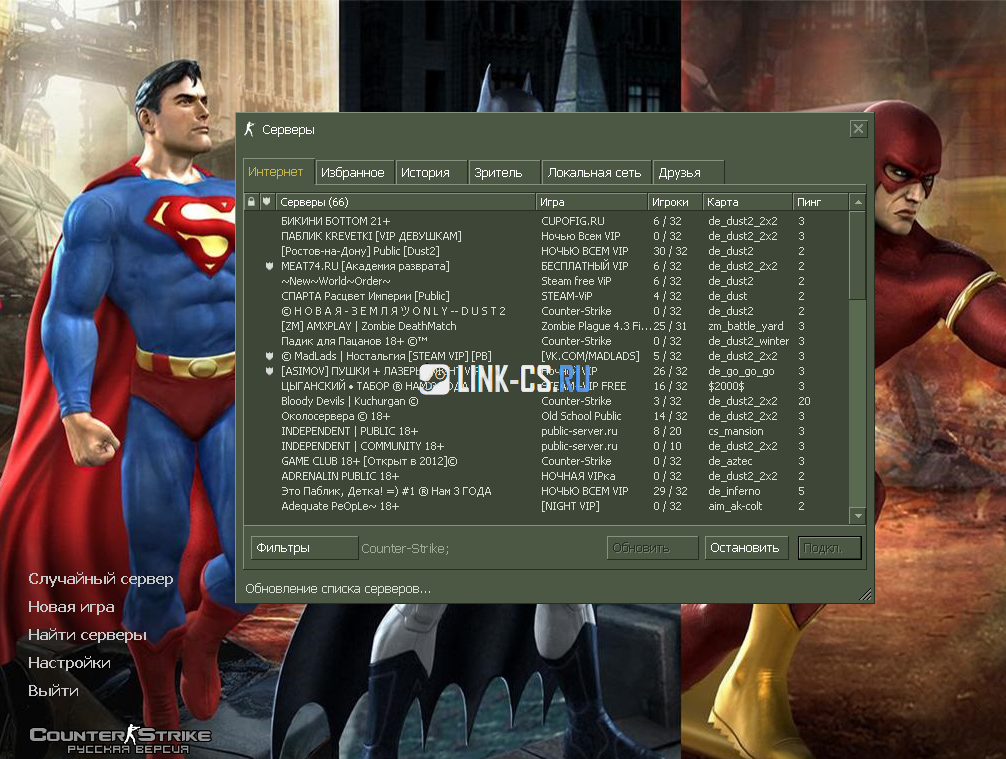Click the shield icon beside MadLads server
The height and width of the screenshot is (759, 1006).
click(268, 357)
